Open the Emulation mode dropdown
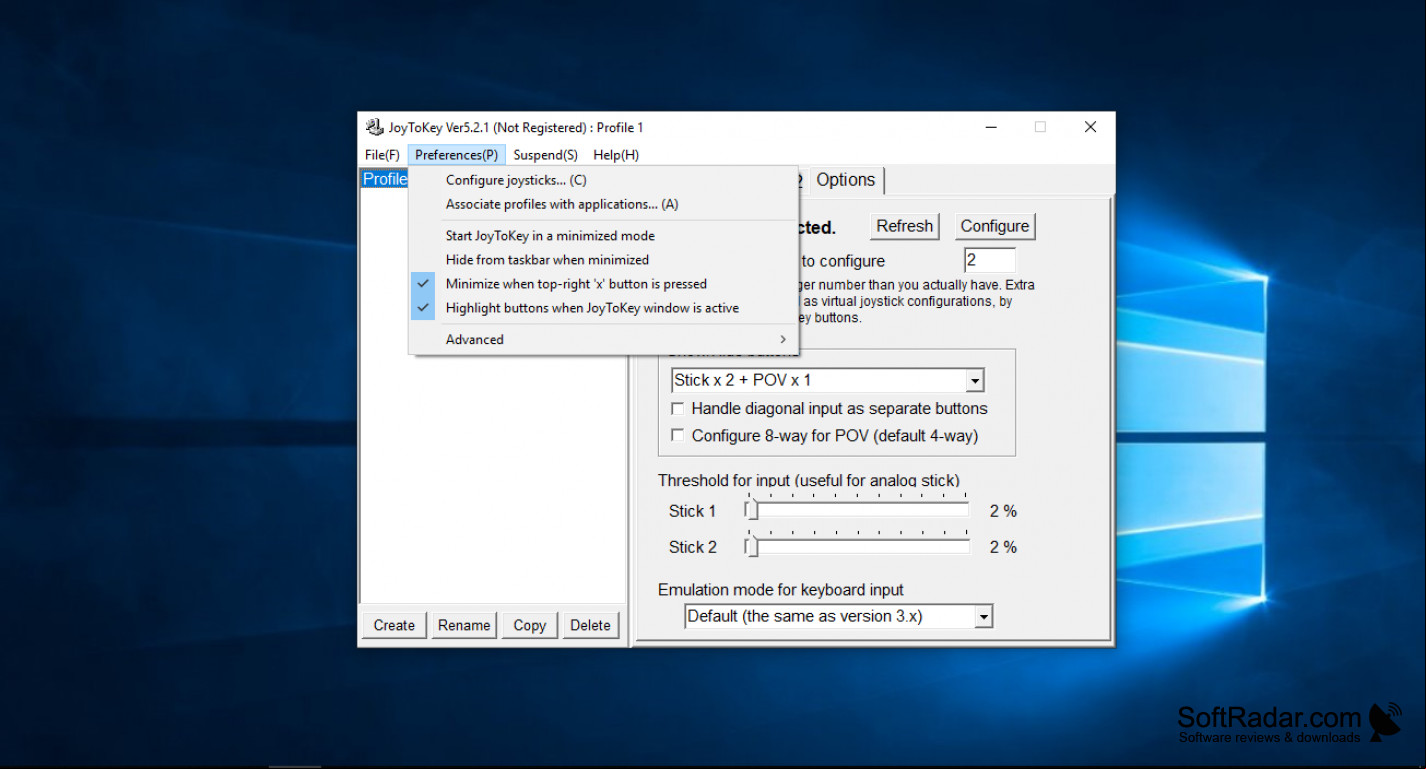The height and width of the screenshot is (769, 1426). pyautogui.click(x=838, y=616)
